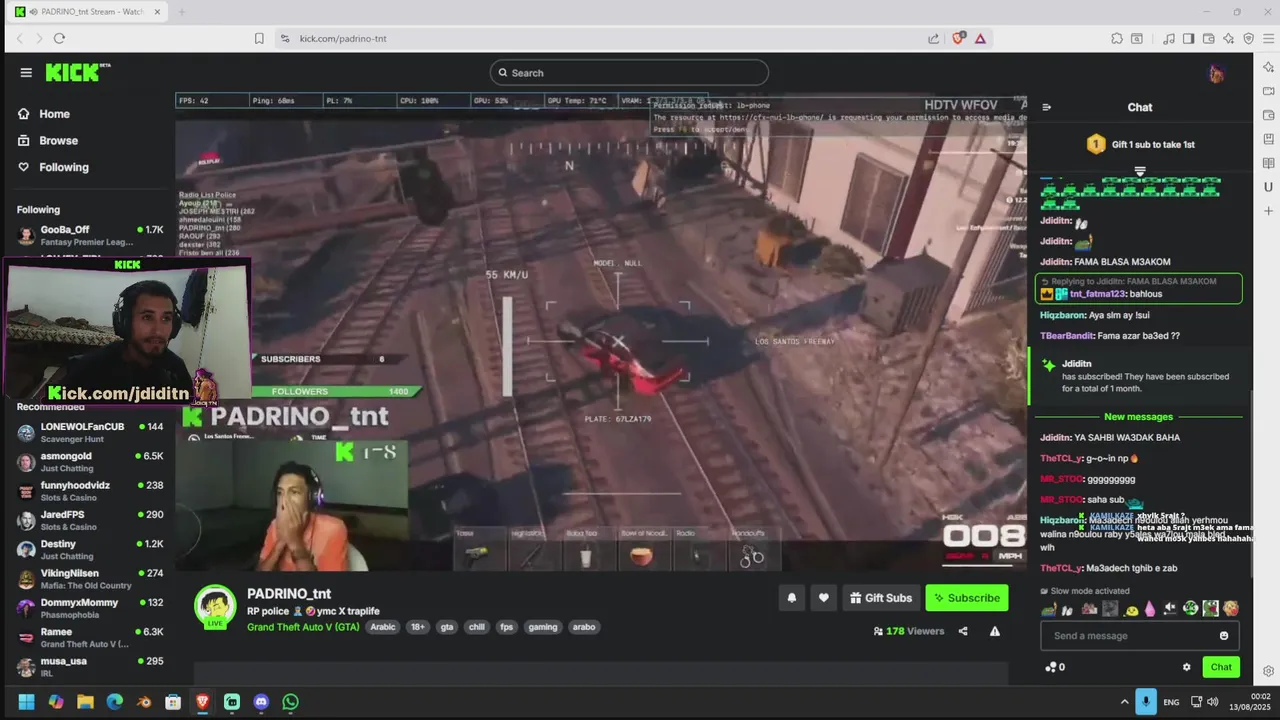Click the Brave Rewards triangle icon
The width and height of the screenshot is (1280, 720).
980,38
